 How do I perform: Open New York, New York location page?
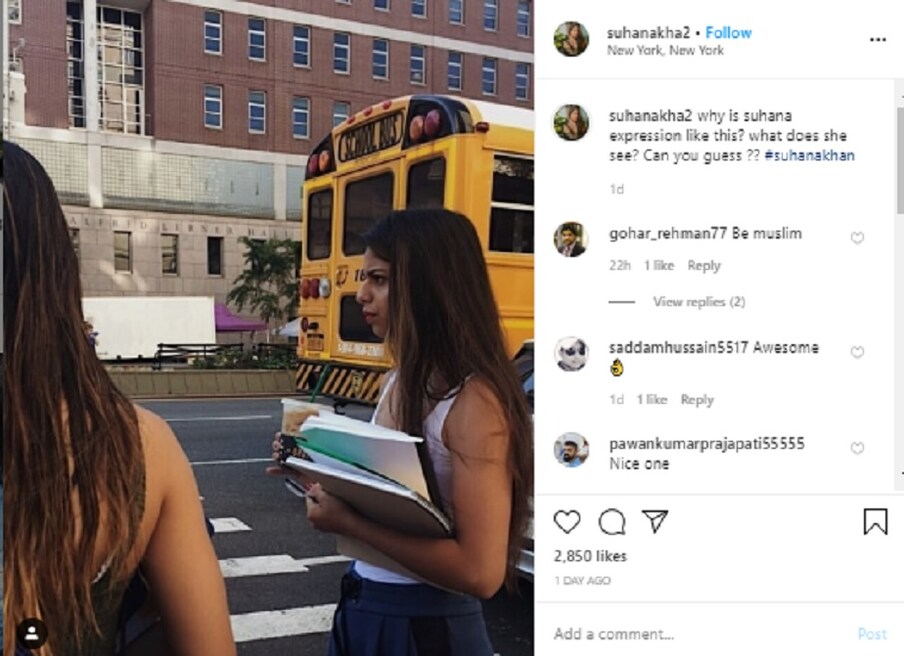(665, 50)
